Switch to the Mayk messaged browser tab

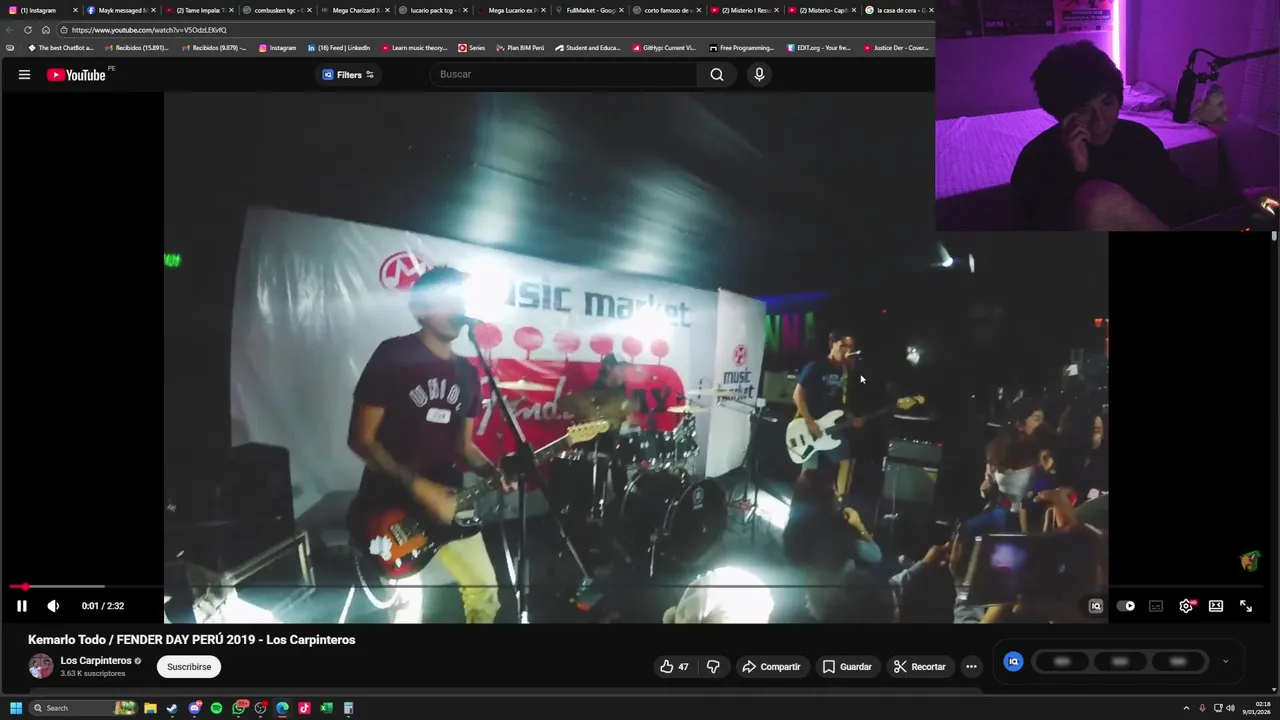(121, 10)
